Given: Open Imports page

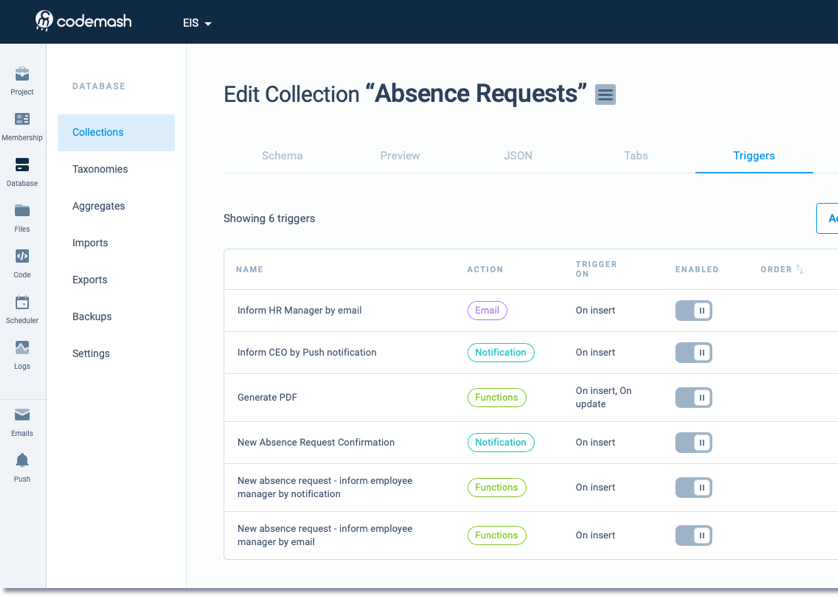Looking at the screenshot, I should (90, 243).
